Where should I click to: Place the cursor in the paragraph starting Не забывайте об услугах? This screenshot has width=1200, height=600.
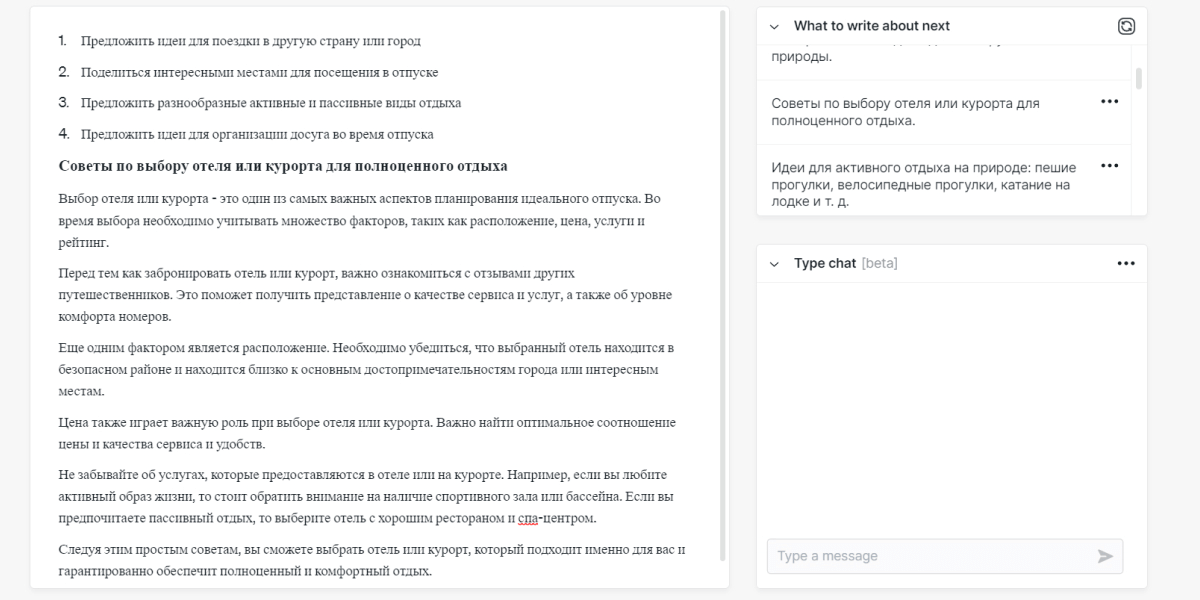(366, 497)
